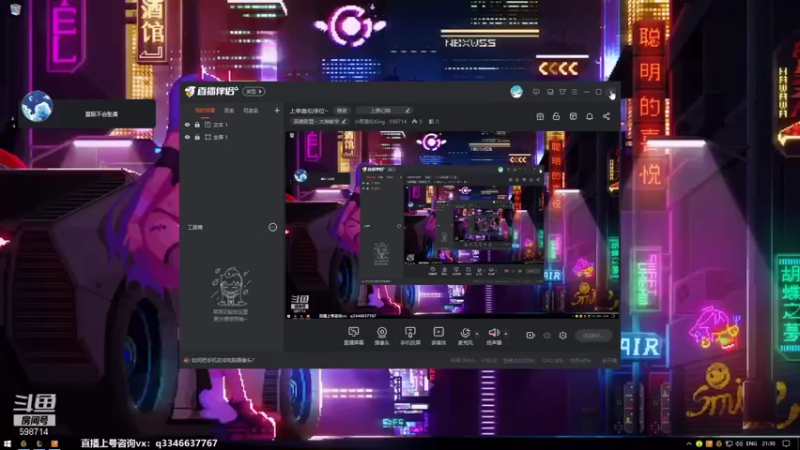The image size is (800, 450).
Task: Select first scene tab (highlighted orange)
Action: pos(205,111)
